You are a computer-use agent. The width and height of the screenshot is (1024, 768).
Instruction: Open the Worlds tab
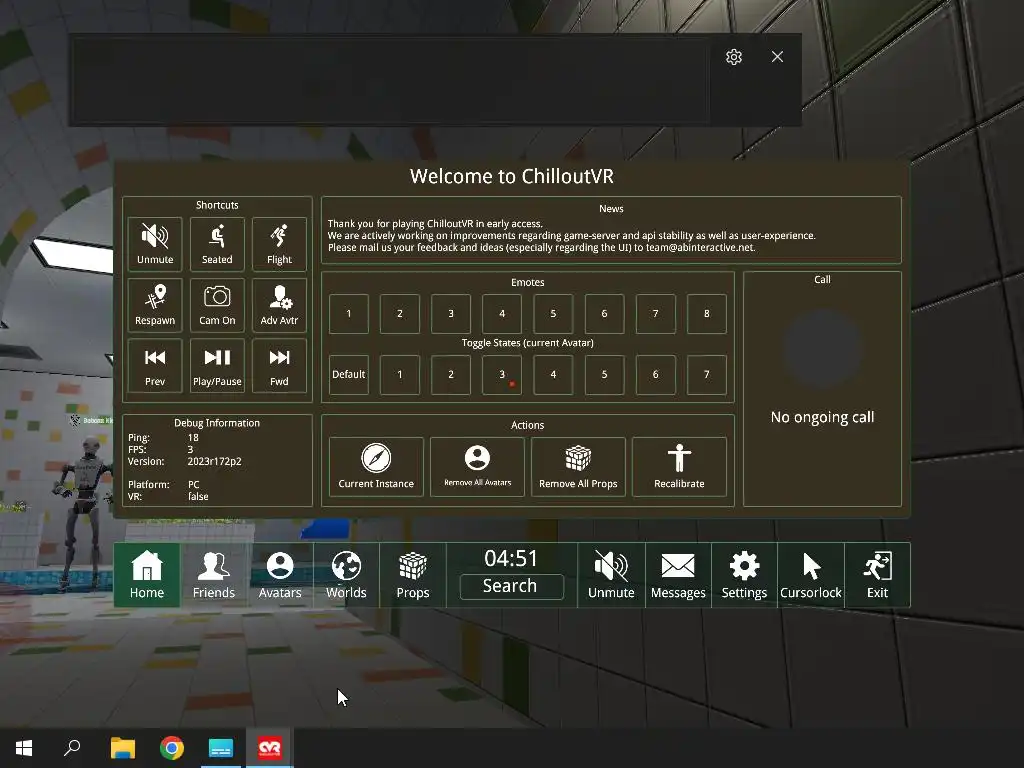tap(346, 575)
